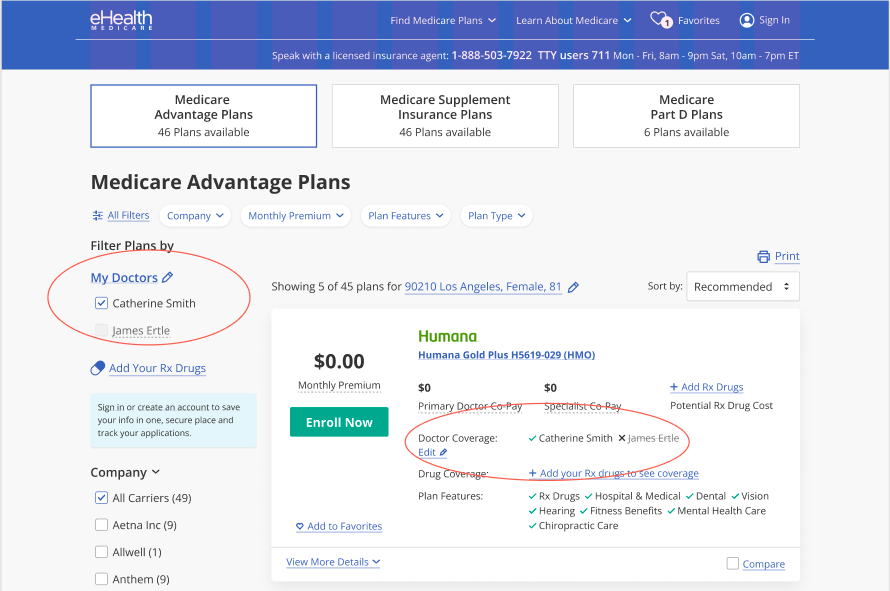Click the Sign In user icon
The width and height of the screenshot is (890, 591).
pyautogui.click(x=746, y=20)
